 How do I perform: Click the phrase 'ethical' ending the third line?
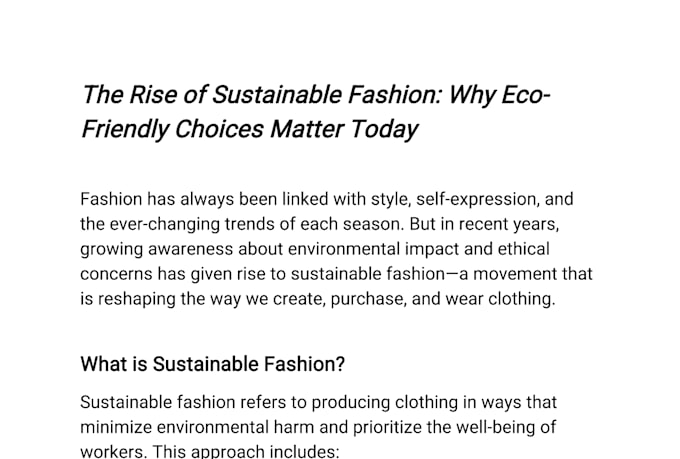(x=523, y=249)
